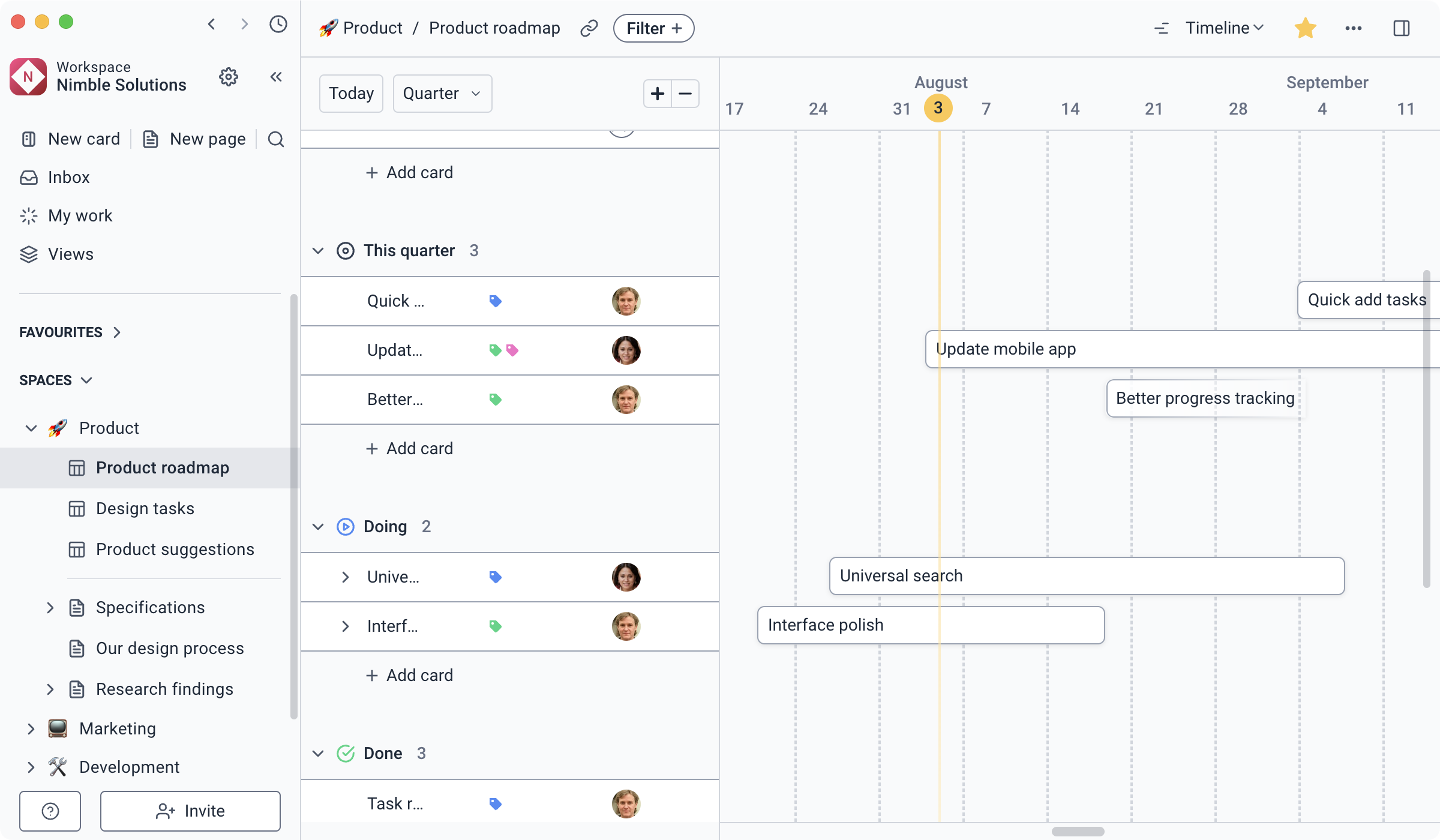
Task: Copy the view link with the chain icon
Action: tap(589, 28)
